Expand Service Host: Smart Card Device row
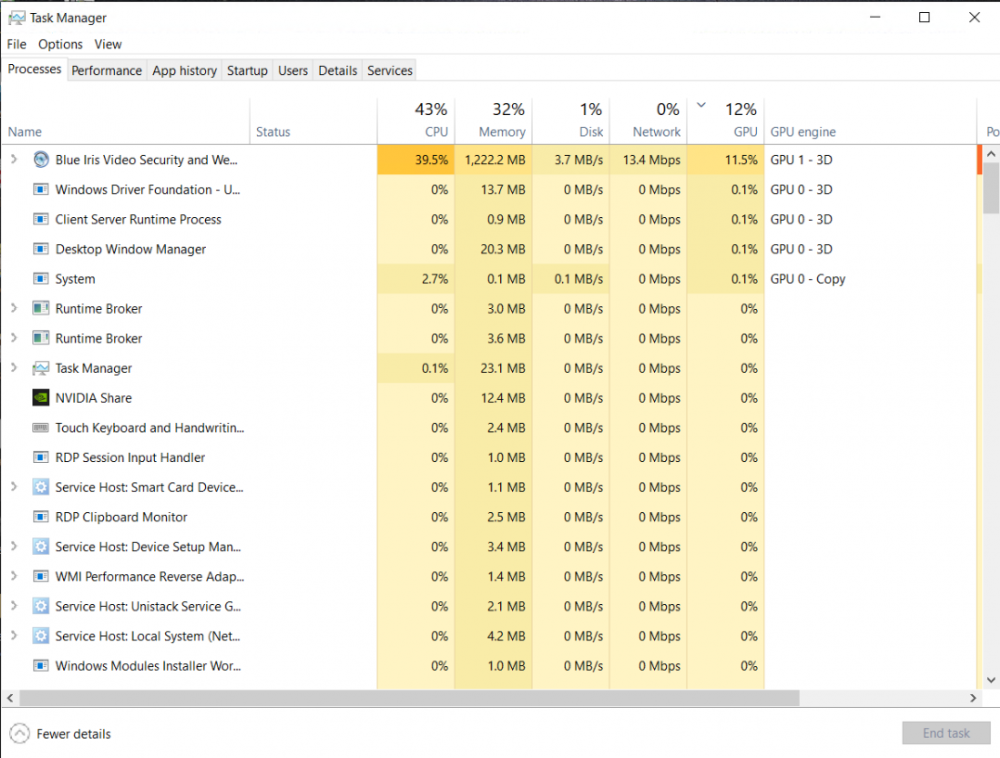The width and height of the screenshot is (1000, 758). pos(14,487)
